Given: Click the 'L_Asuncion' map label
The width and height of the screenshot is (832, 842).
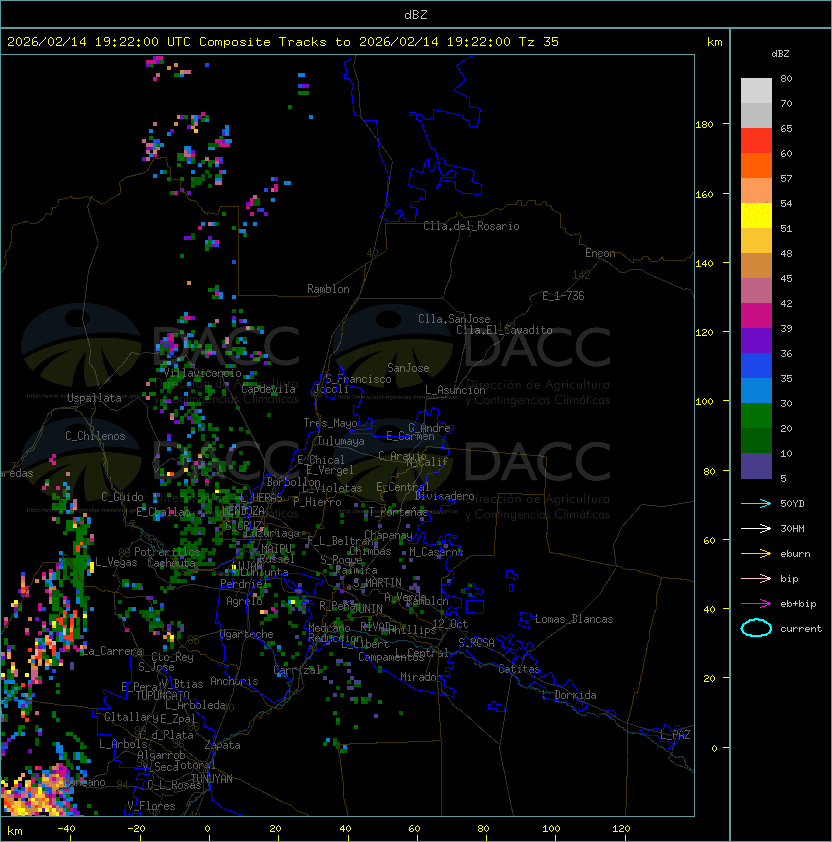Looking at the screenshot, I should (455, 390).
